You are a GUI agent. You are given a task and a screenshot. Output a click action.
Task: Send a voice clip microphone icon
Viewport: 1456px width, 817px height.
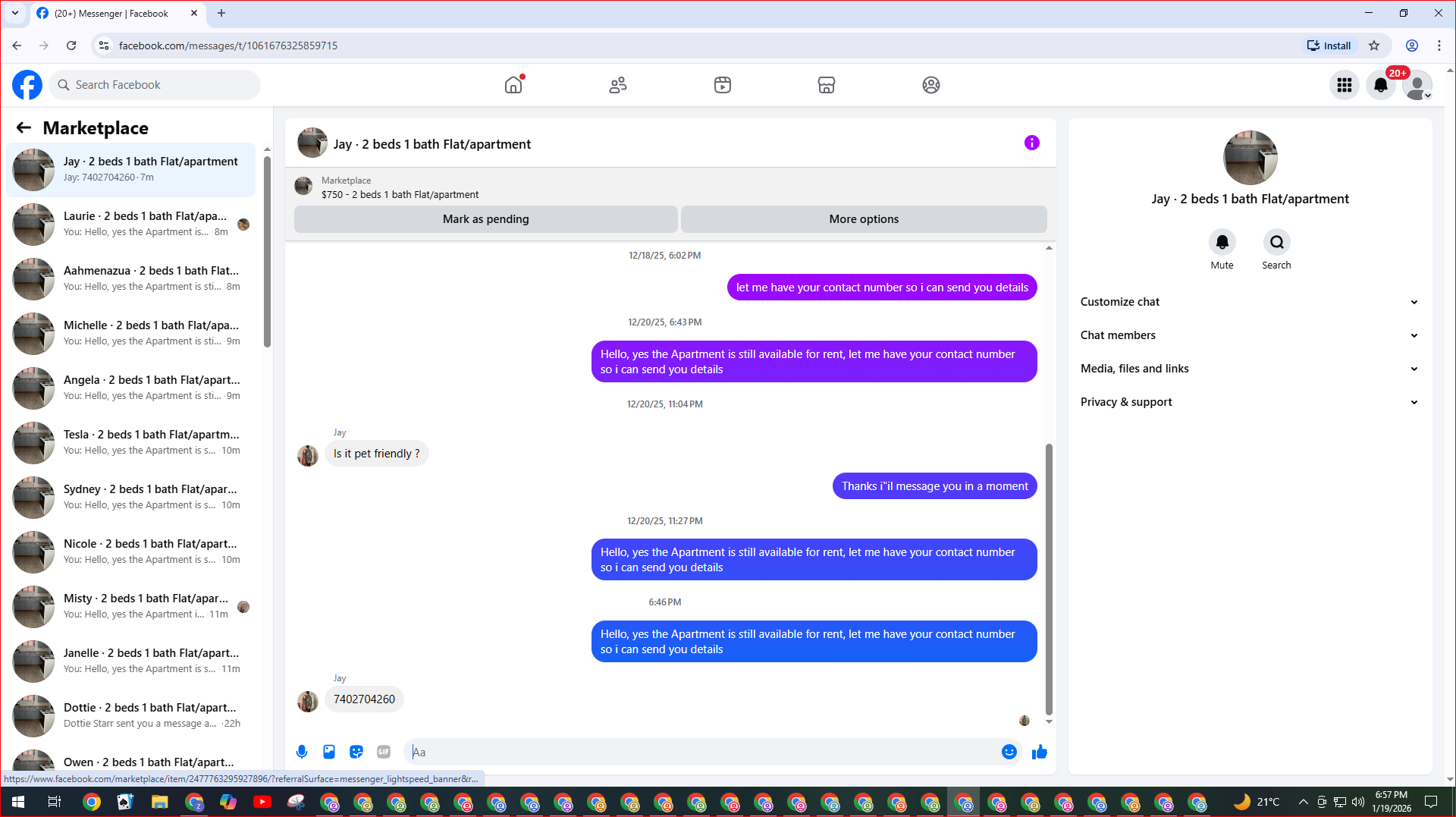302,752
